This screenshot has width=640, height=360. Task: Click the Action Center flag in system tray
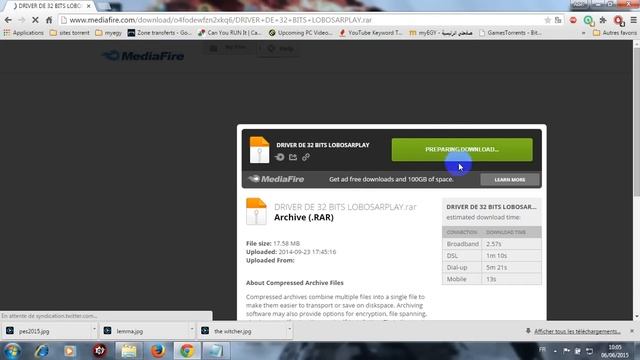[x=566, y=351]
